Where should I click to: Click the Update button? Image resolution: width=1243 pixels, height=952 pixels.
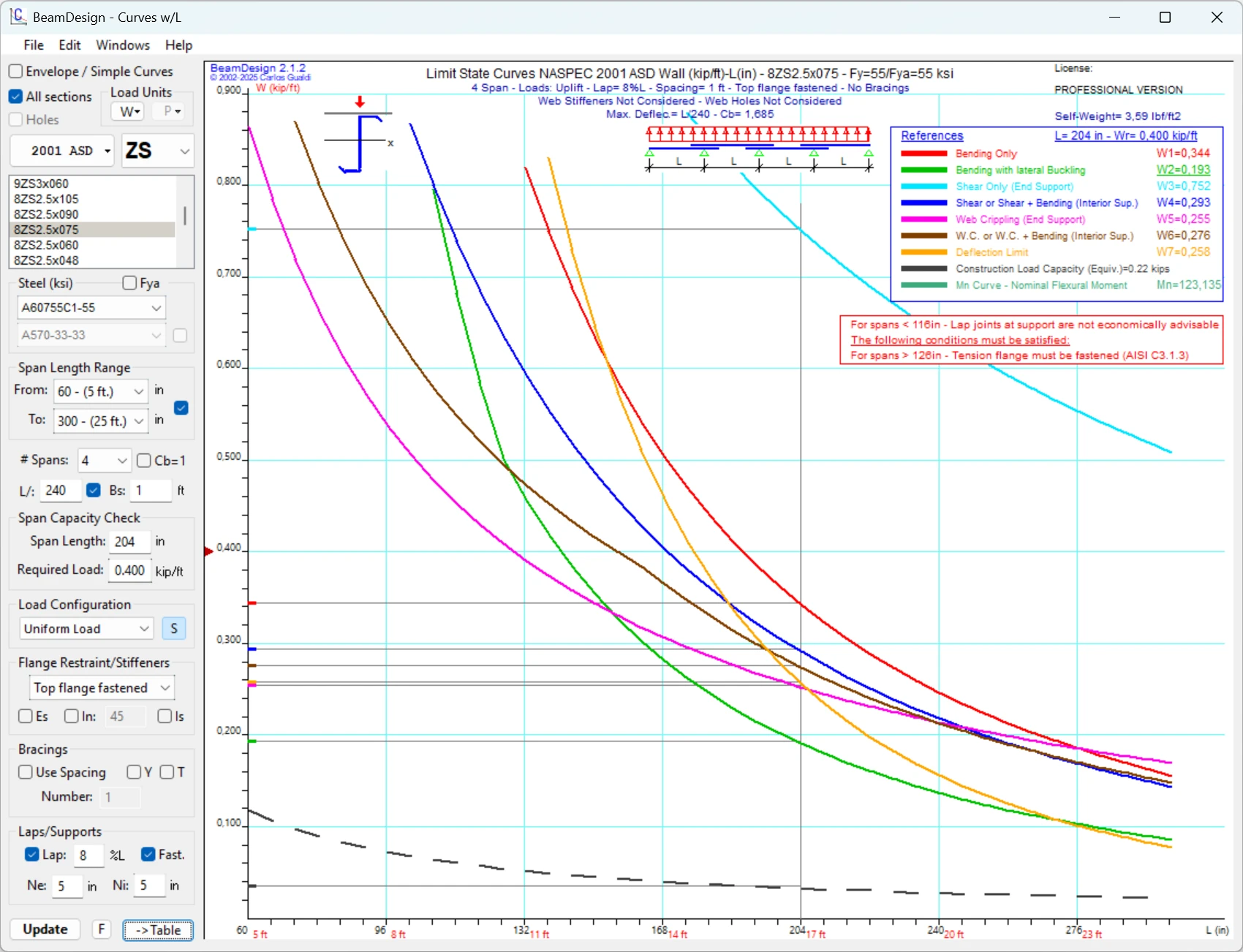pyautogui.click(x=45, y=929)
